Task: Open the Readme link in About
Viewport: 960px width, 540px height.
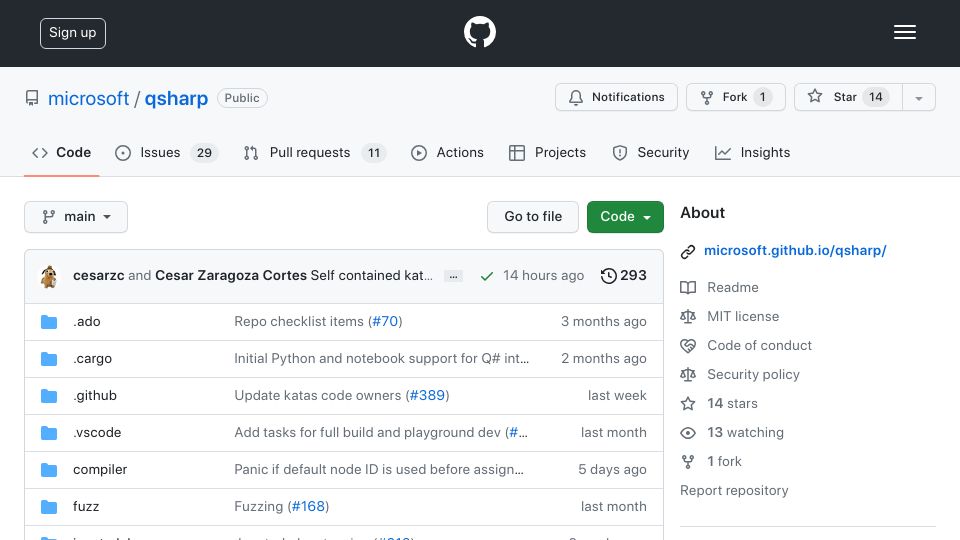Action: pyautogui.click(x=732, y=287)
